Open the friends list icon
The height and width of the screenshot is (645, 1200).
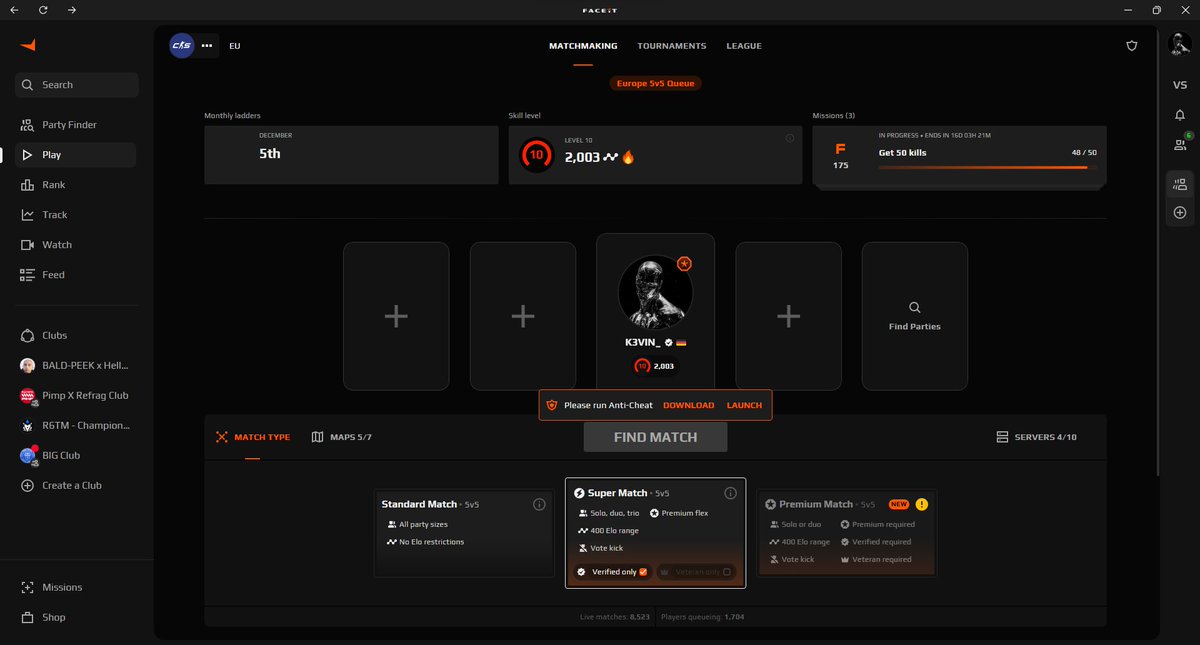1180,145
